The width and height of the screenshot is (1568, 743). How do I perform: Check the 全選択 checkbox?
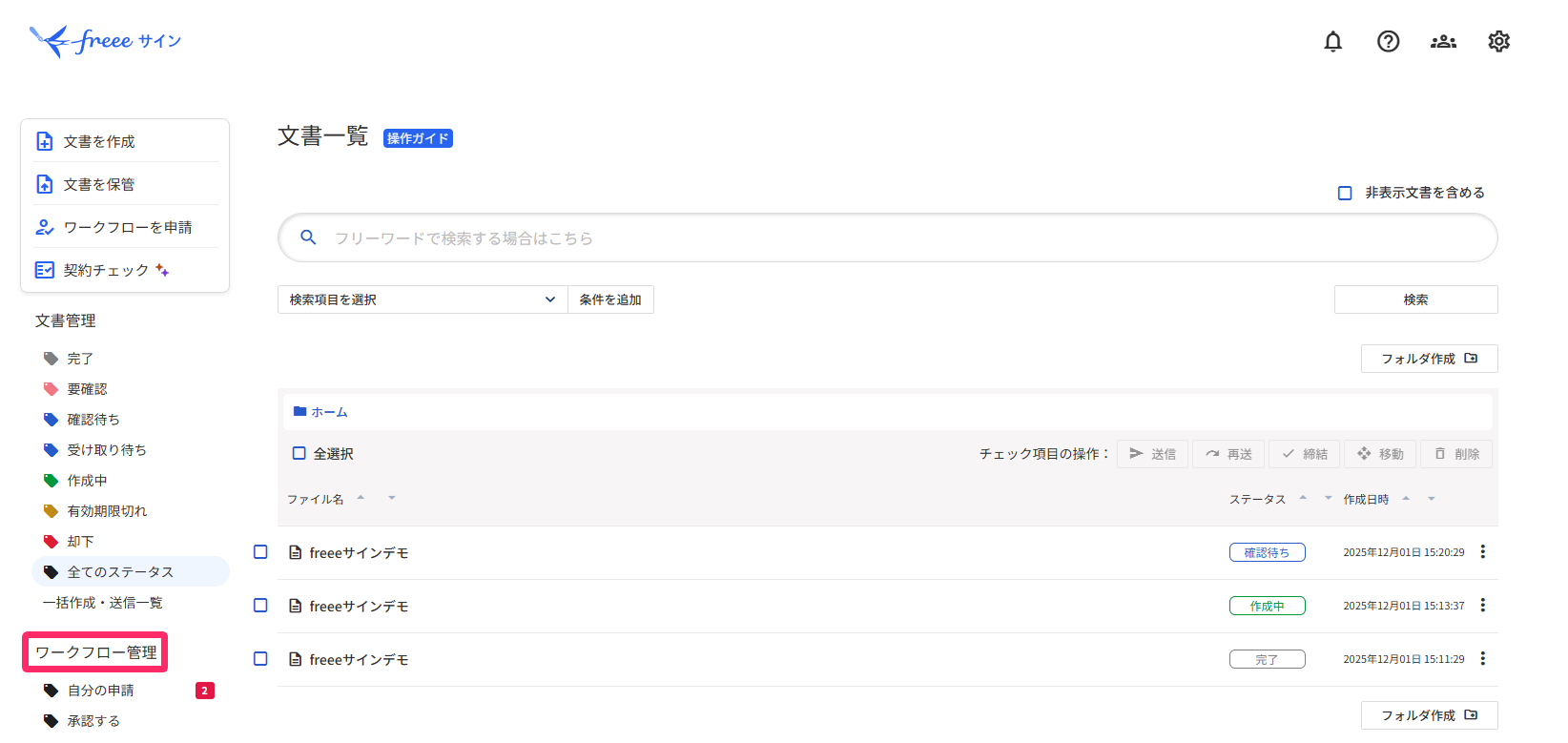[299, 454]
